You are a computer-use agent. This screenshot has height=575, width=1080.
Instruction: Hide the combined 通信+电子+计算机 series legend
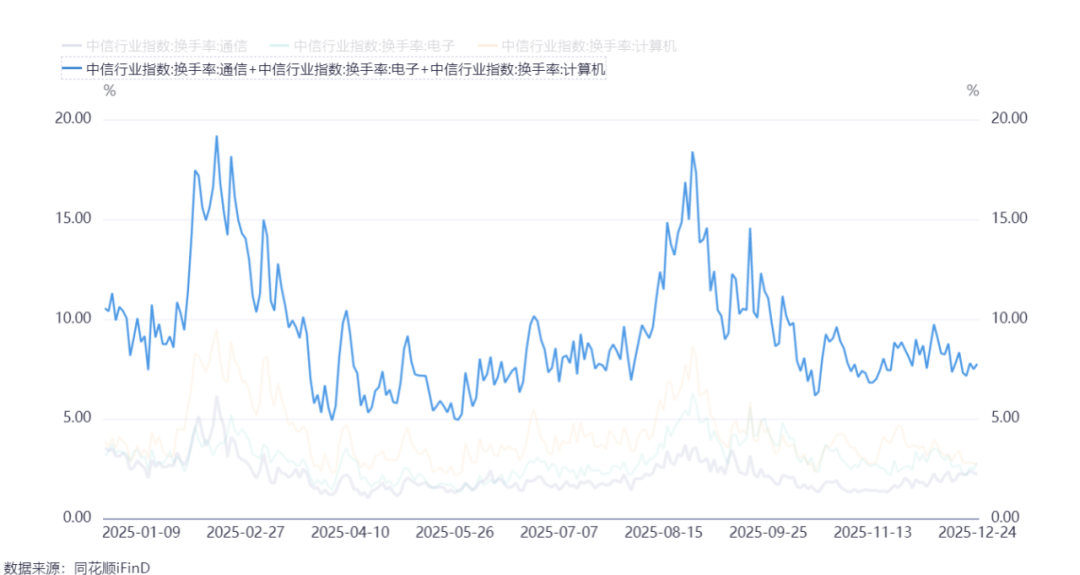[334, 69]
